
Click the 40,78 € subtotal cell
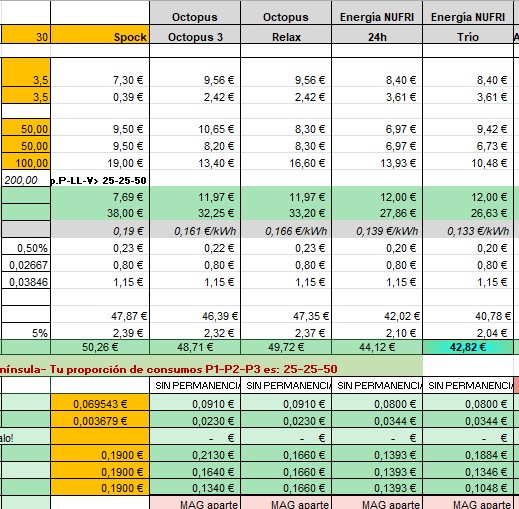pyautogui.click(x=468, y=315)
